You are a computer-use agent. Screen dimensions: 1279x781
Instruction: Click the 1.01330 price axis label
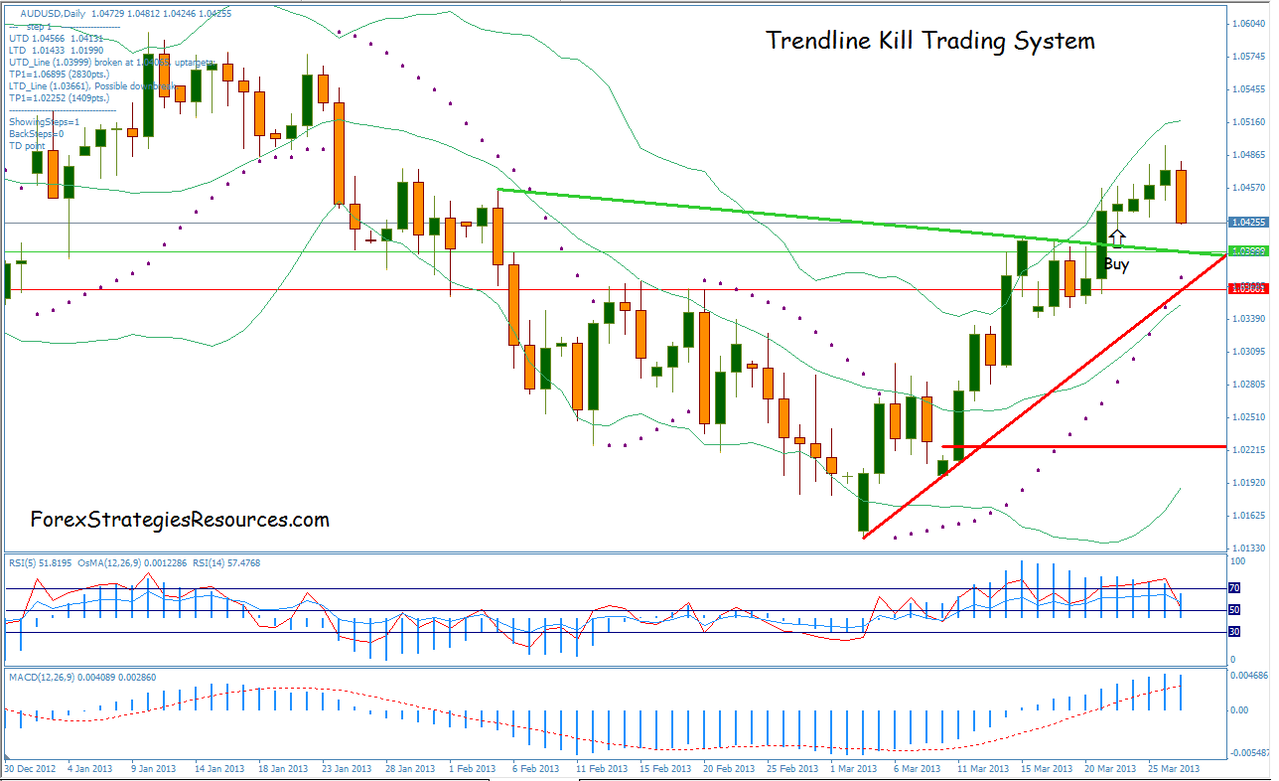(1249, 548)
